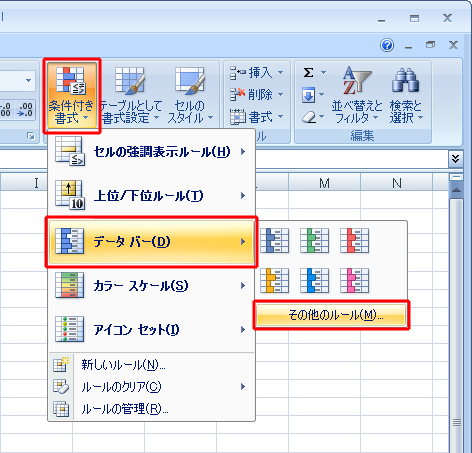Open Sort and Filter (並べ替えとフィルタ)
472x453 pixels.
[x=357, y=95]
